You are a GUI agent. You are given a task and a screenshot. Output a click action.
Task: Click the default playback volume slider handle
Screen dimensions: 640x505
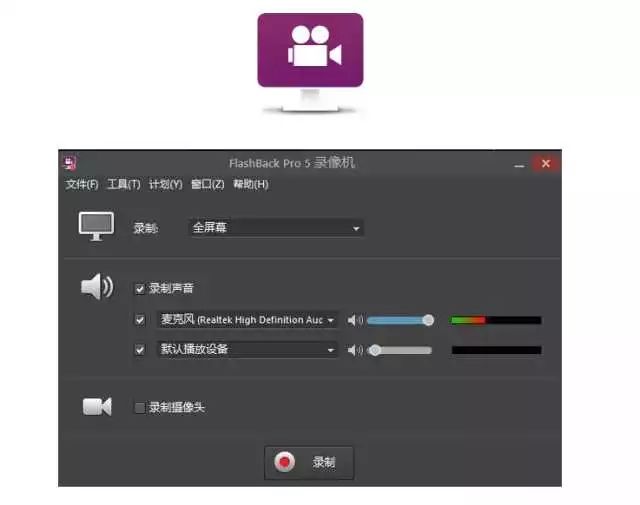pyautogui.click(x=375, y=350)
